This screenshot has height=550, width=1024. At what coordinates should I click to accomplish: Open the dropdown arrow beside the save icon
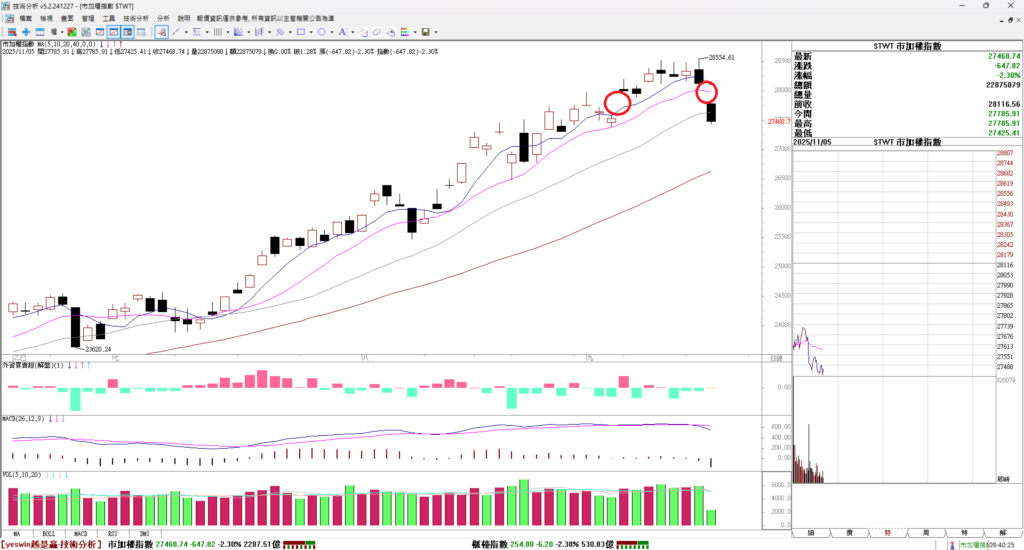pos(436,32)
